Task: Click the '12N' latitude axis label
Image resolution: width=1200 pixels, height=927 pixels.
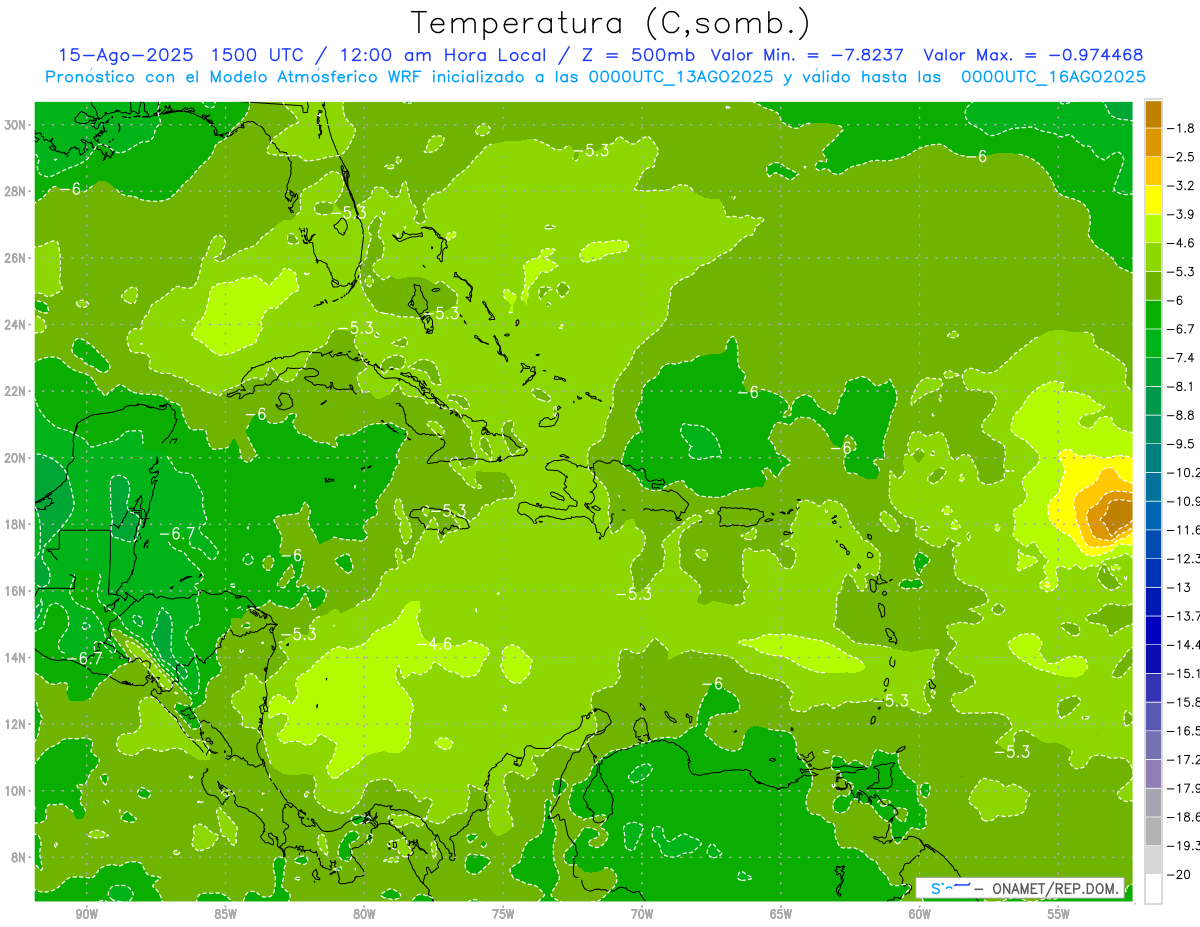Action: (x=17, y=723)
